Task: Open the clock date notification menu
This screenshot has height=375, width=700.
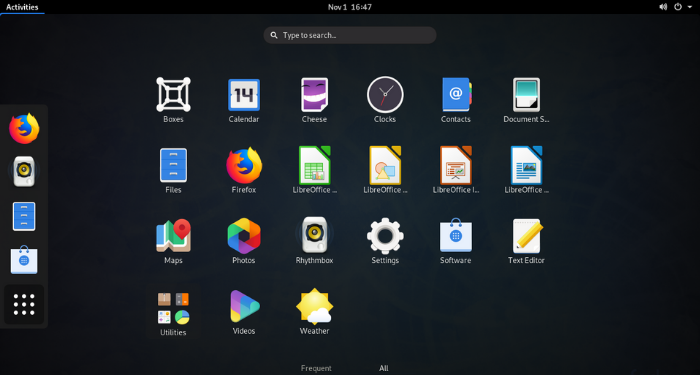Action: pos(350,7)
